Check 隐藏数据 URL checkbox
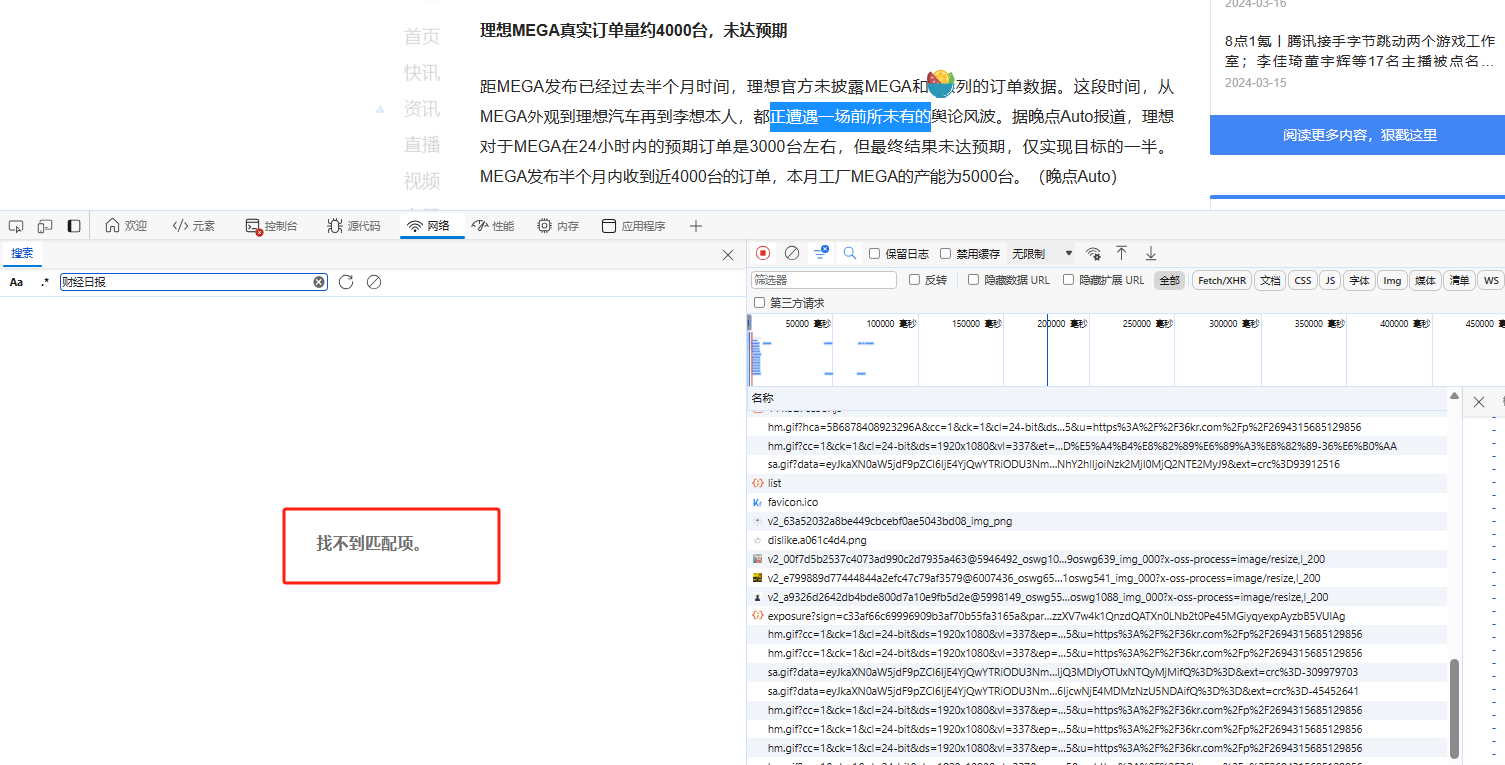Image resolution: width=1505 pixels, height=765 pixels. [974, 280]
